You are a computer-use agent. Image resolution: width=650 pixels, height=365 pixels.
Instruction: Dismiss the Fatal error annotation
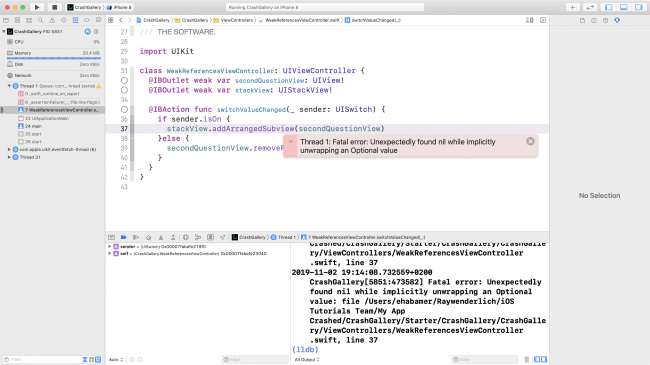coord(530,141)
